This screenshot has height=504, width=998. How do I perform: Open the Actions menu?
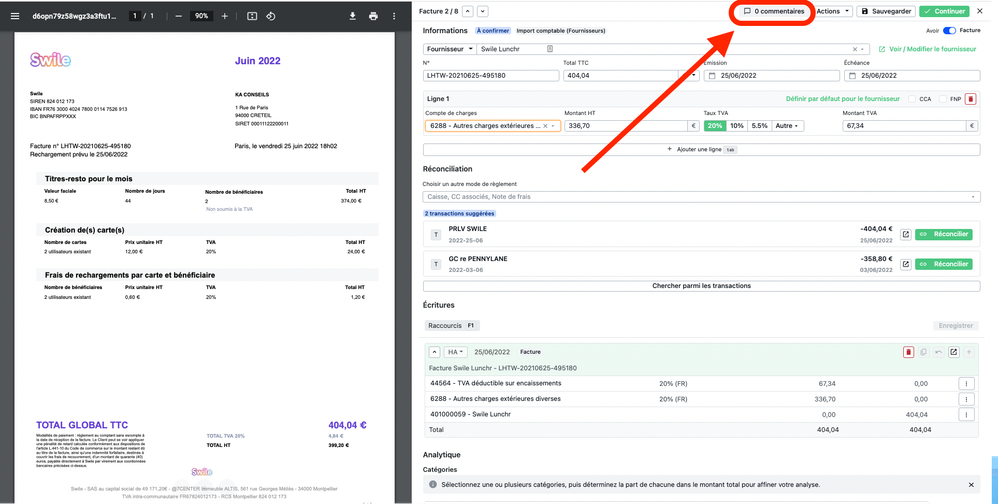click(833, 11)
